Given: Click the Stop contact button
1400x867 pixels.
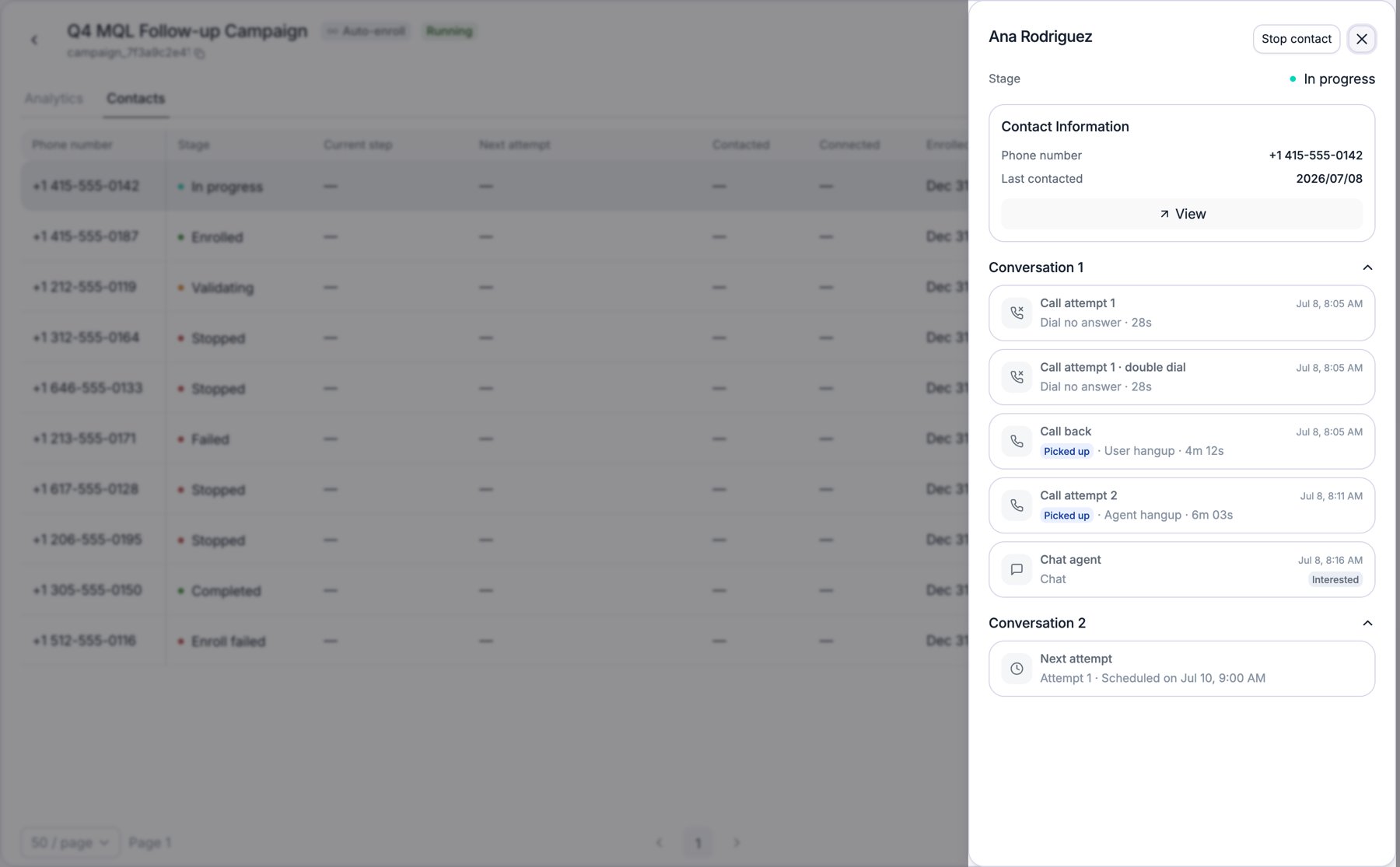Looking at the screenshot, I should click(x=1296, y=39).
